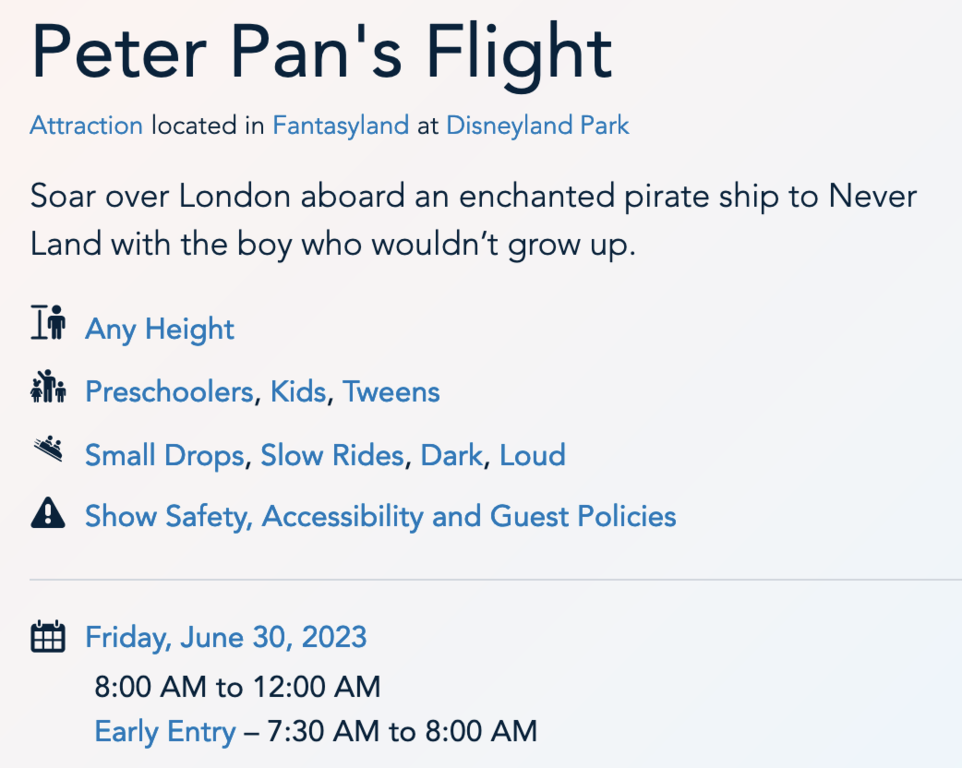Click the warning triangle icon
The image size is (962, 768).
[x=48, y=514]
